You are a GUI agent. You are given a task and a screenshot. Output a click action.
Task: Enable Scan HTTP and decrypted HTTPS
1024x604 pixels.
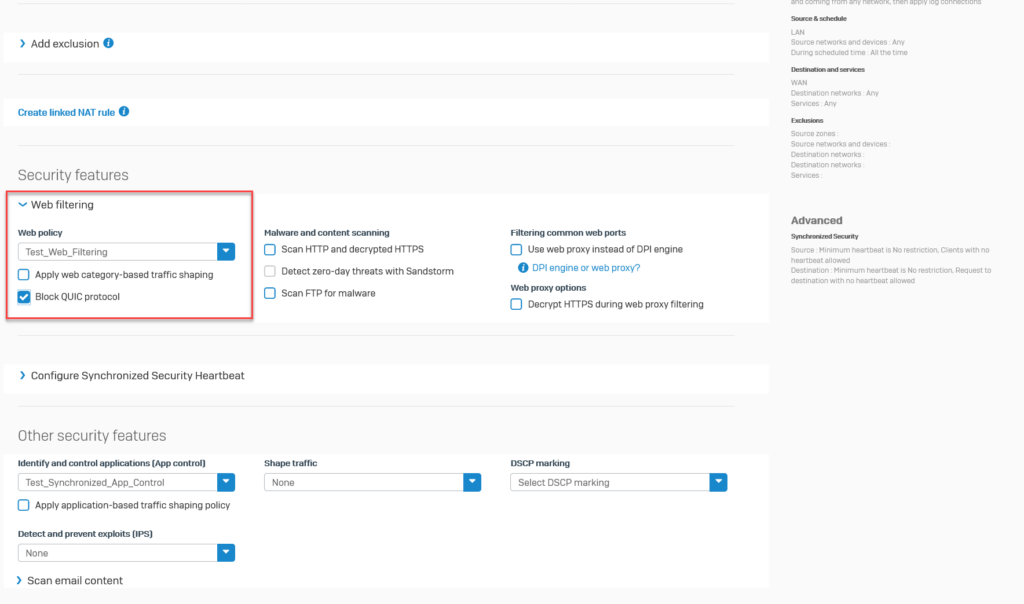click(x=270, y=249)
